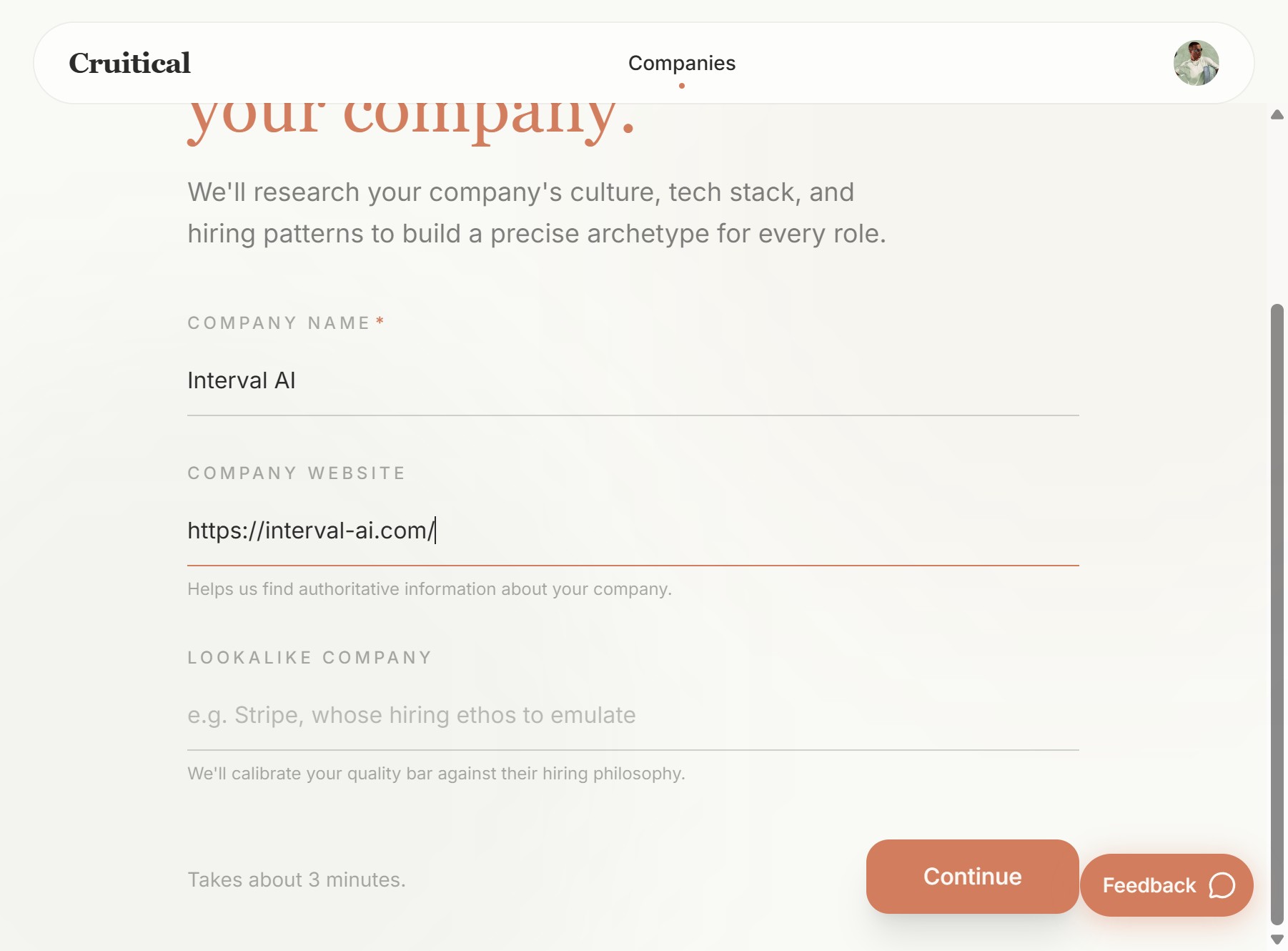
Task: Click the scrollbar up arrow
Action: coord(1276,114)
